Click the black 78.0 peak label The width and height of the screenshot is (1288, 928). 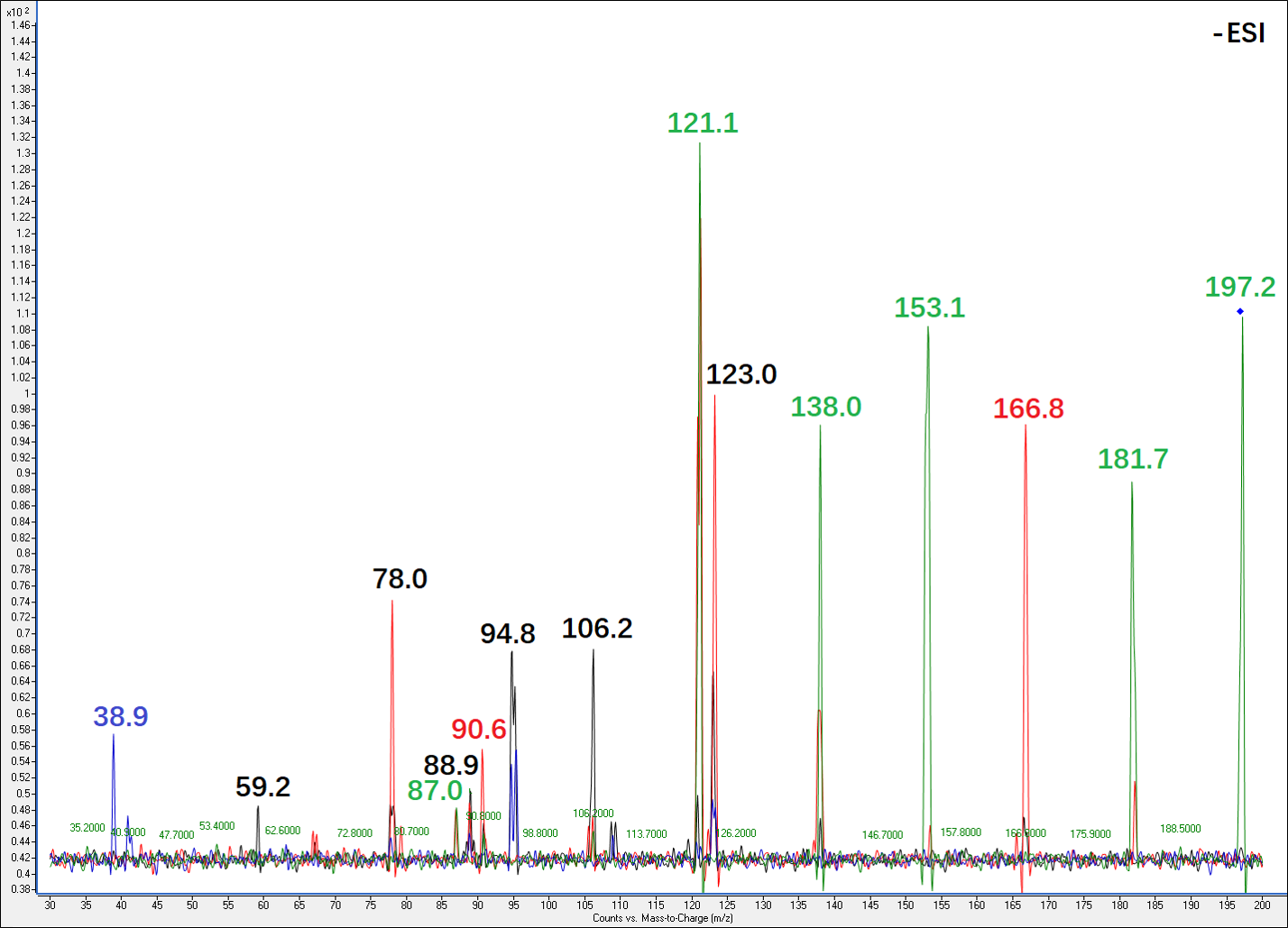(400, 579)
